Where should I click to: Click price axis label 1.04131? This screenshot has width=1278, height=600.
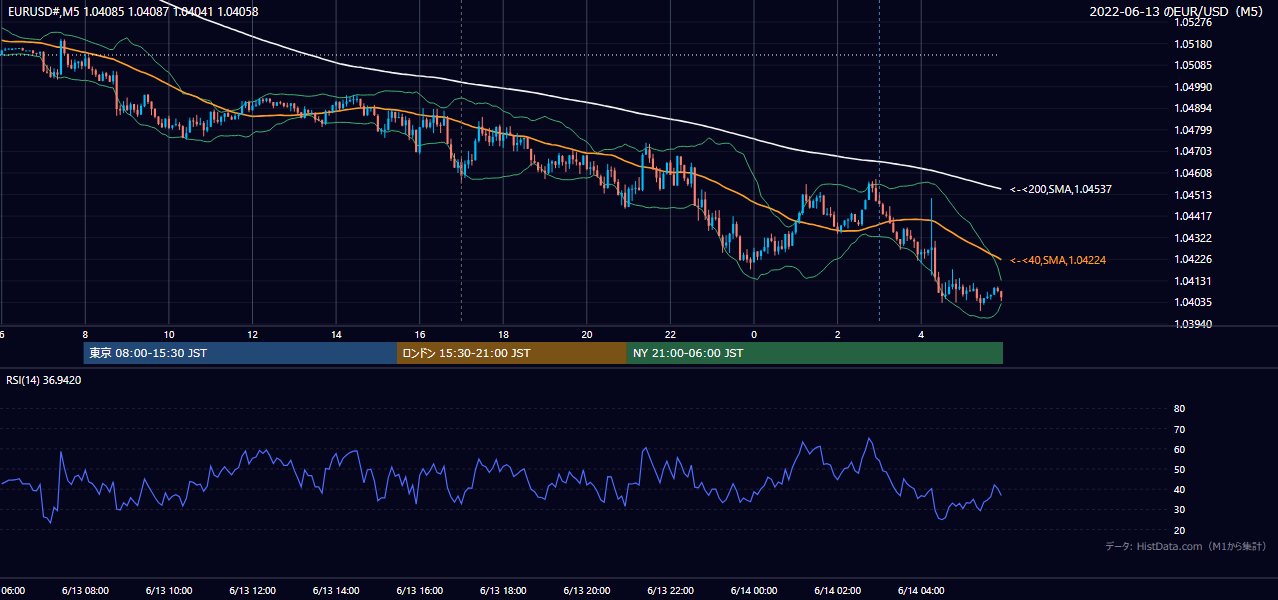tap(1194, 281)
